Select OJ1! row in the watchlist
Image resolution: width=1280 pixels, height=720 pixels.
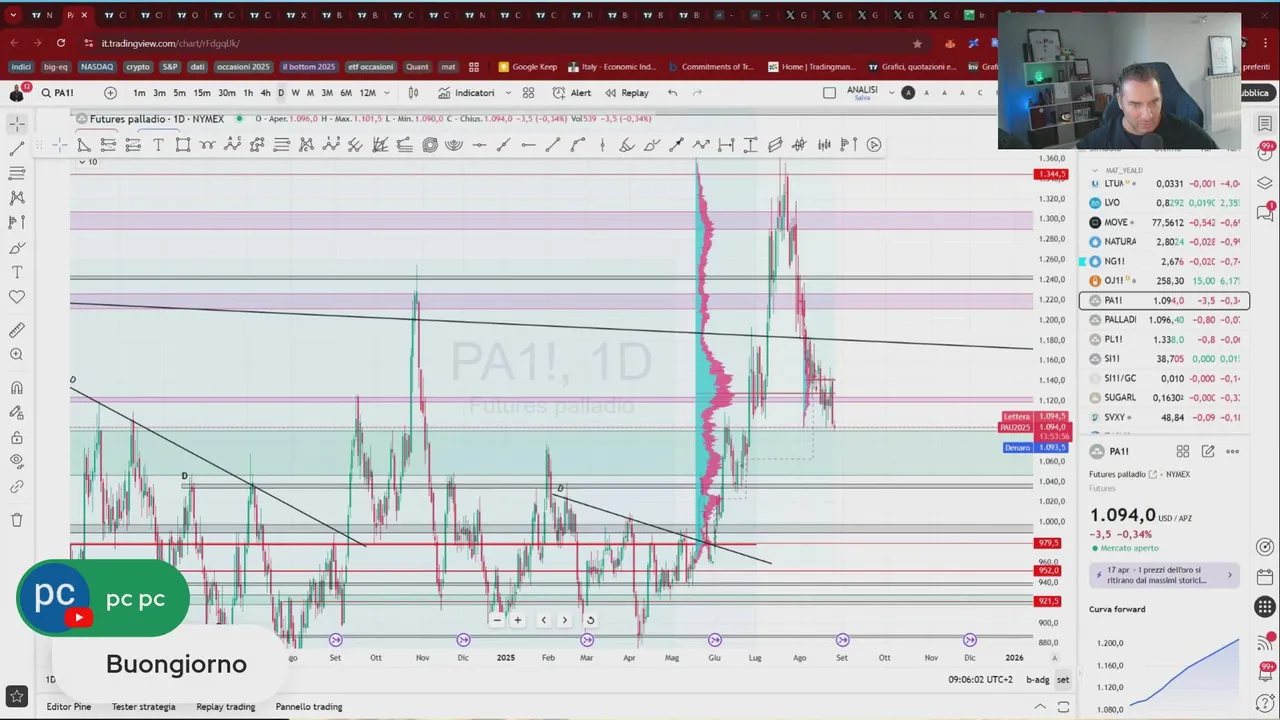(x=1165, y=281)
